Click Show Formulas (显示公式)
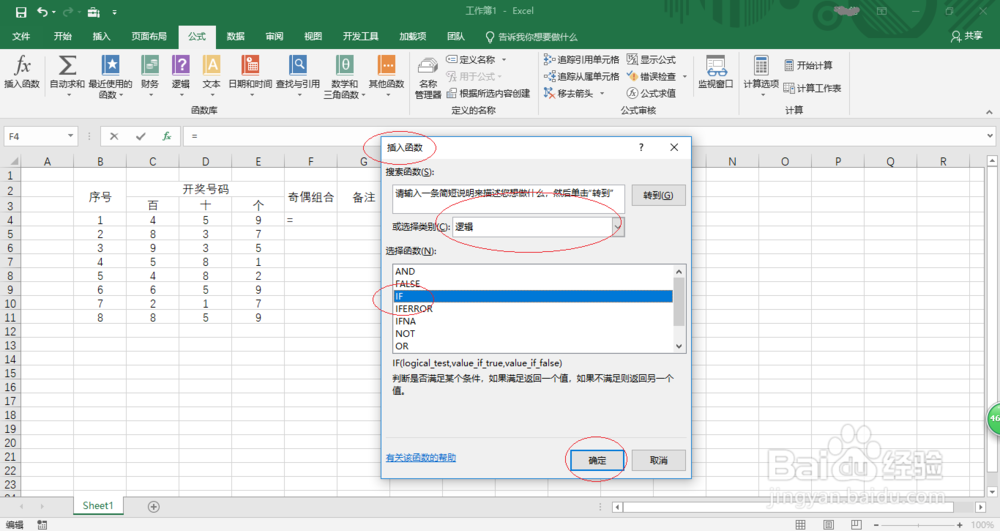 tap(651, 59)
